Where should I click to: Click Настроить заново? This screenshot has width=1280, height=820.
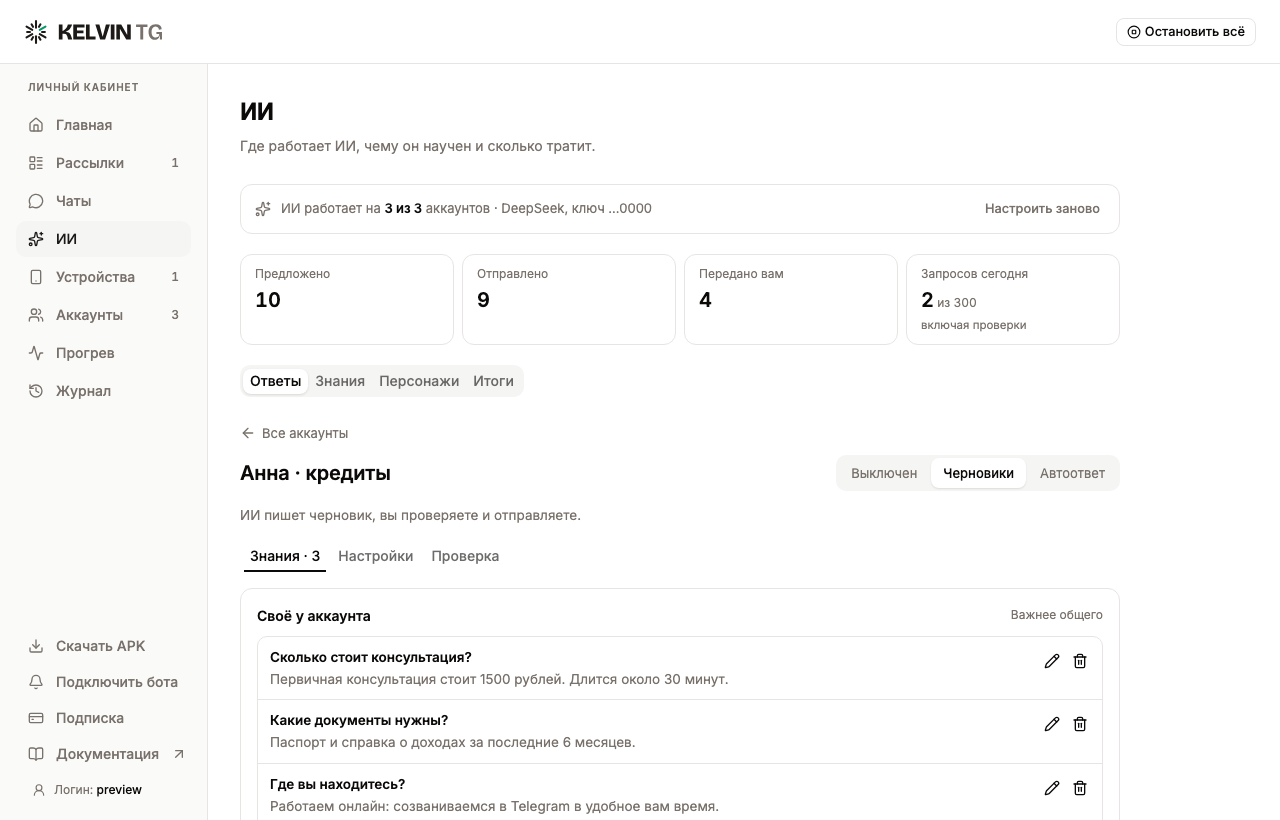coord(1042,209)
